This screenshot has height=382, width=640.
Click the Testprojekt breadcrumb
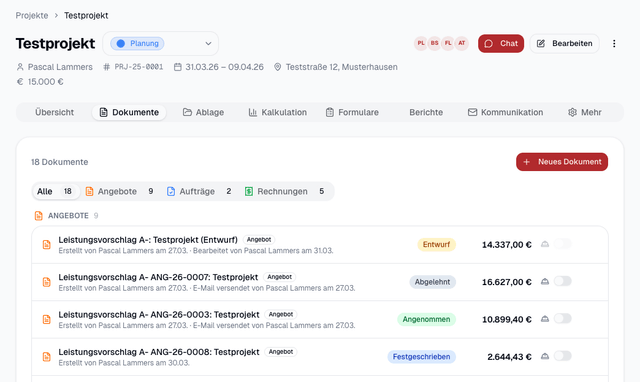[x=86, y=16]
